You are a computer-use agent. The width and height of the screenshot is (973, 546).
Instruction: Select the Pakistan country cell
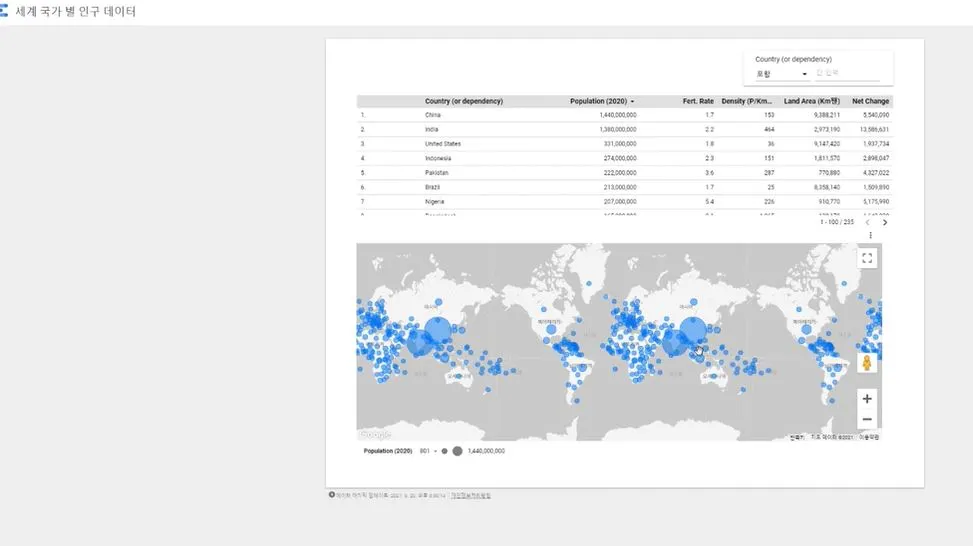(x=436, y=172)
